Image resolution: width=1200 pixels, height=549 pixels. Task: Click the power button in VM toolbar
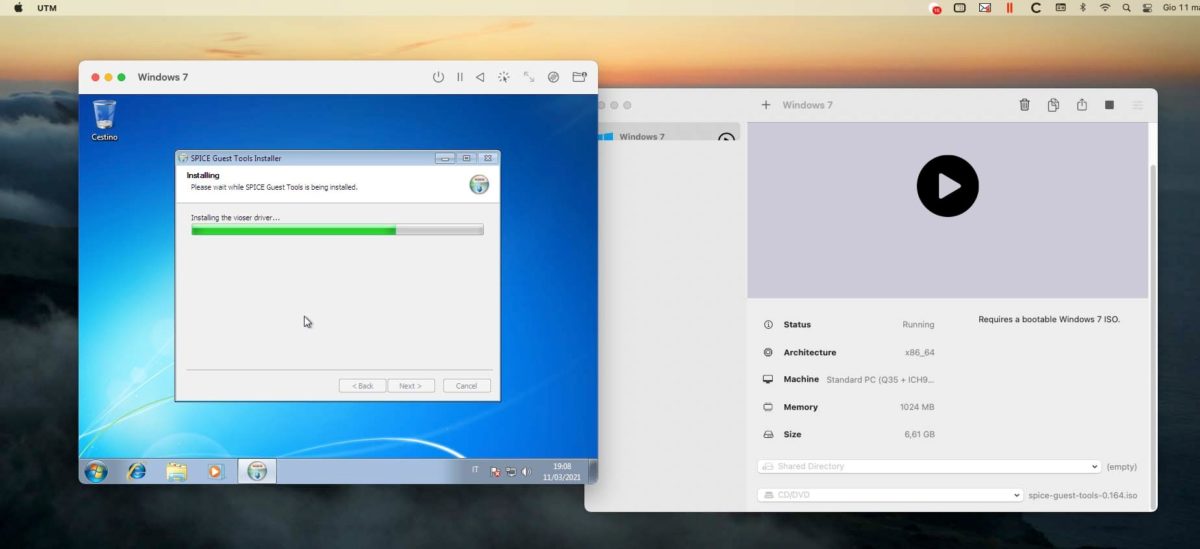(x=438, y=77)
